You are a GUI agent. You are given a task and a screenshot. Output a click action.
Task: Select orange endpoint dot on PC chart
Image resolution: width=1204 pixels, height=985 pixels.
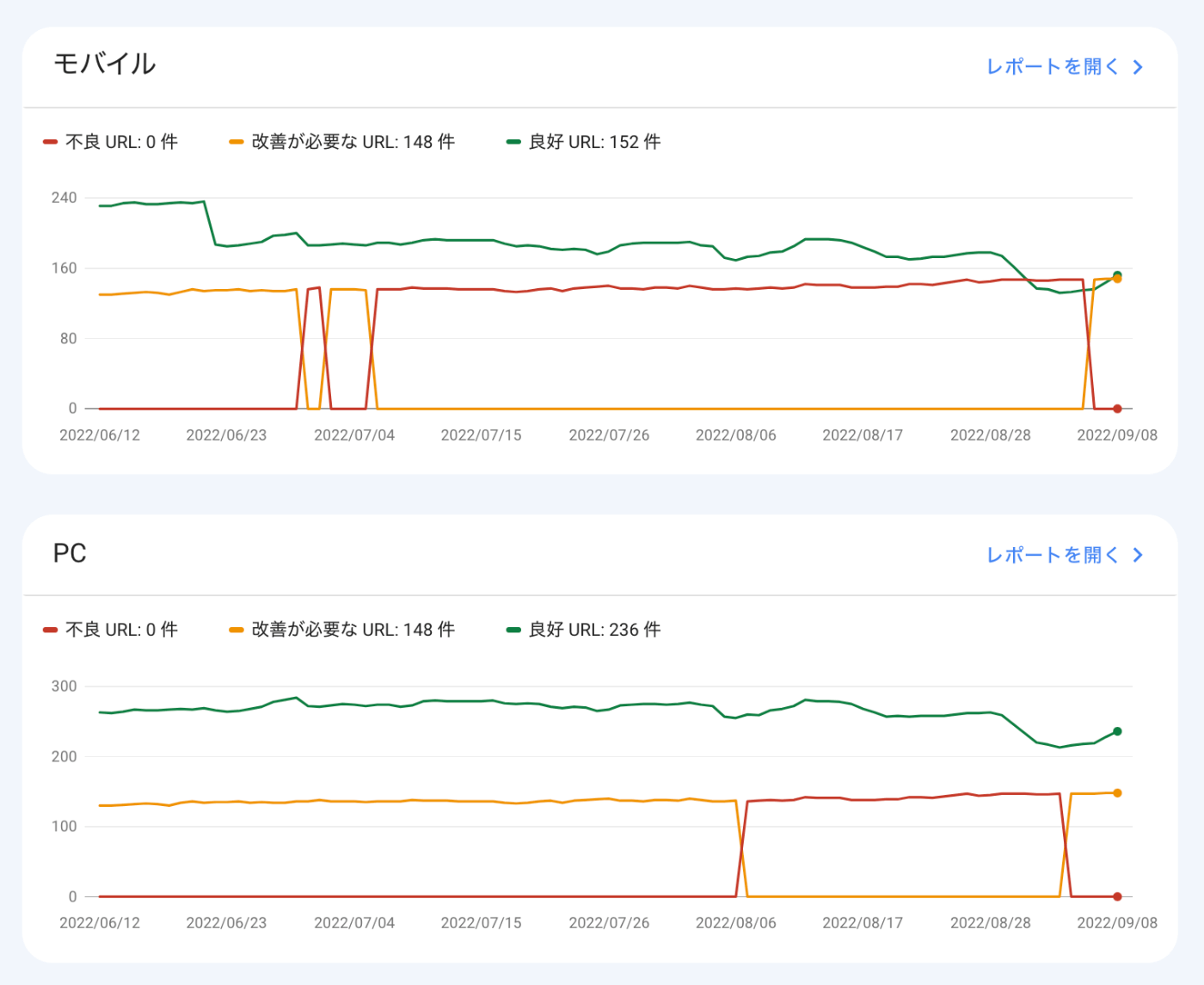pos(1117,793)
